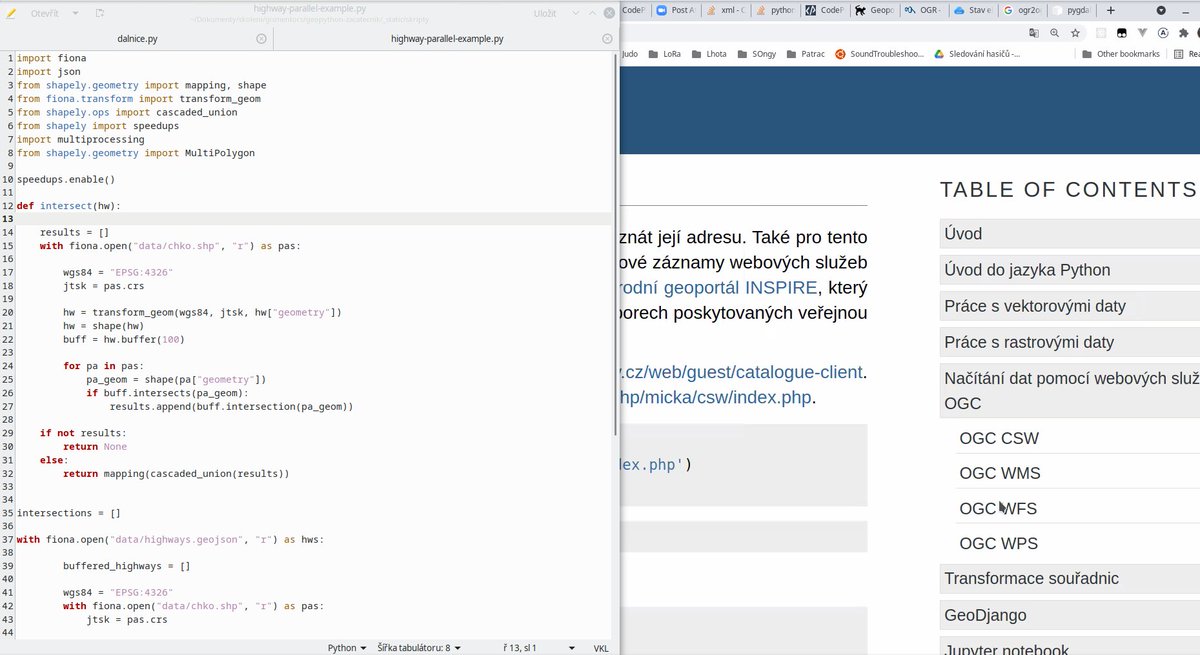
Task: Bookmark this page with the star icon
Action: coord(1075,32)
